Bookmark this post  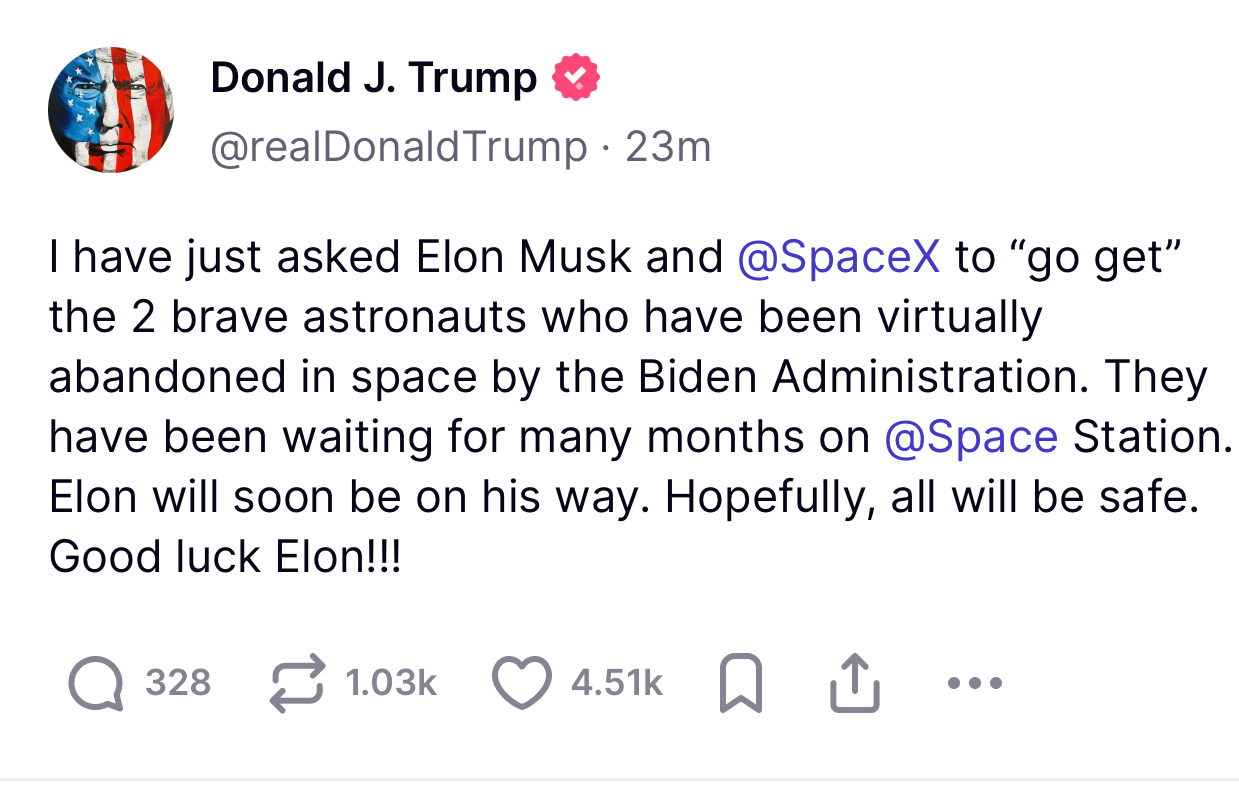tap(741, 684)
